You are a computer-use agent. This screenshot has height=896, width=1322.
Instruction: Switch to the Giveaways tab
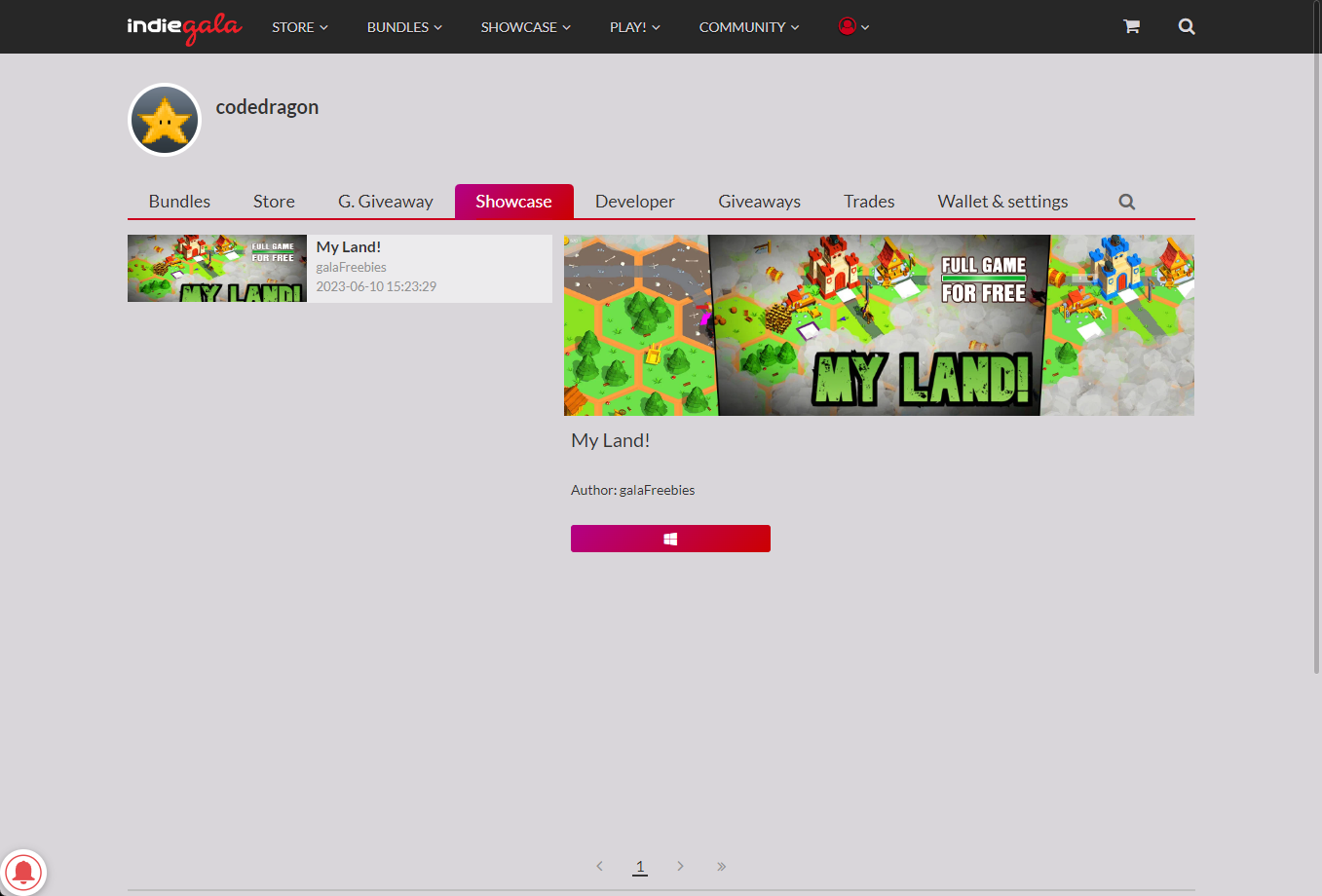(x=760, y=202)
